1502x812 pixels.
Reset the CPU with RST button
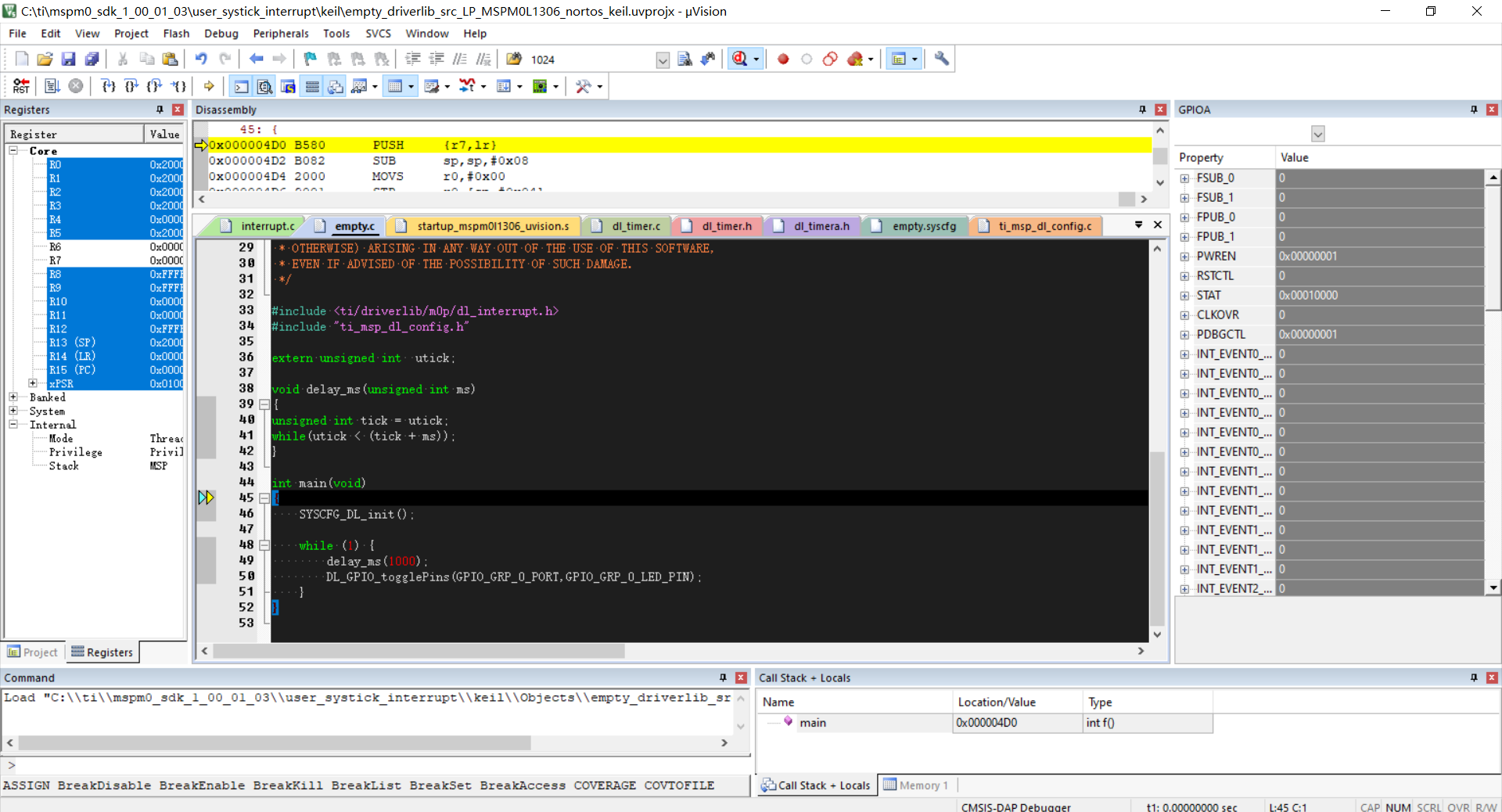(21, 86)
